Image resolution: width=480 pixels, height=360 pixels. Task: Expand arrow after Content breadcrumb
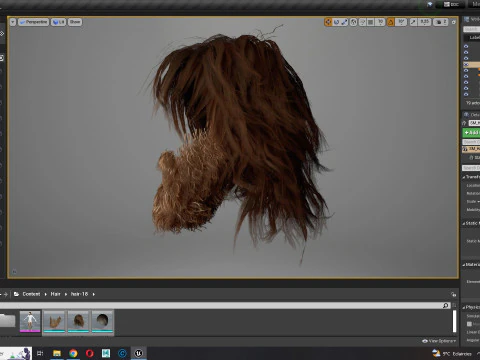coord(46,294)
